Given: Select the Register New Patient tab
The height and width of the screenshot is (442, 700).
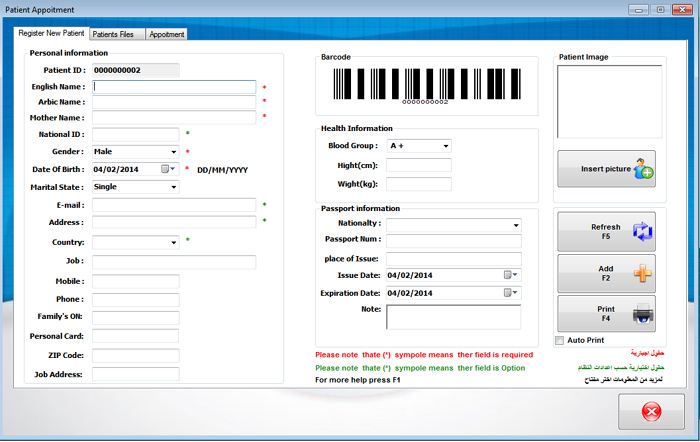Looking at the screenshot, I should pyautogui.click(x=51, y=33).
